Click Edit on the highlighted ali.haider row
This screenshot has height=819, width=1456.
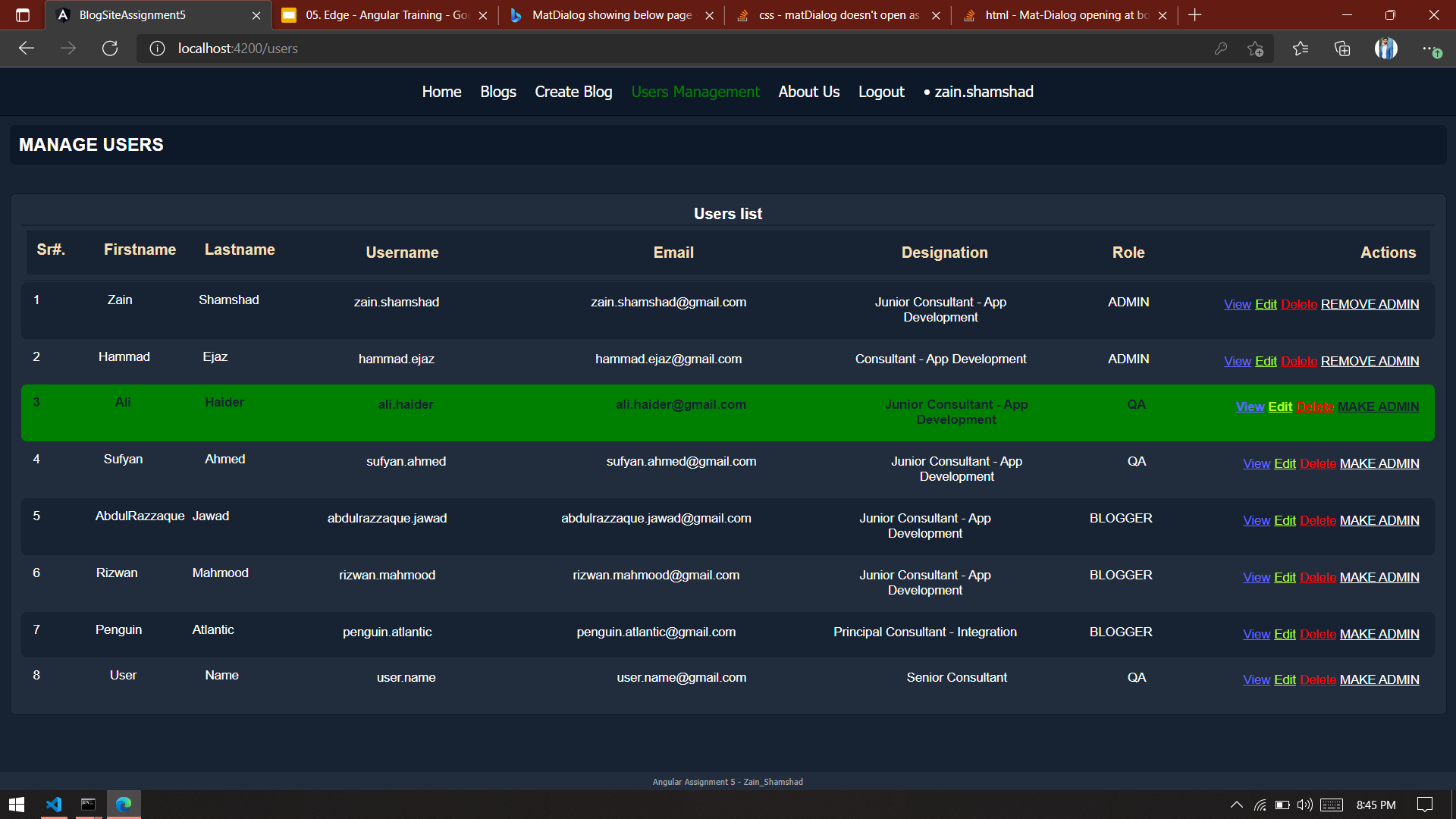1280,406
